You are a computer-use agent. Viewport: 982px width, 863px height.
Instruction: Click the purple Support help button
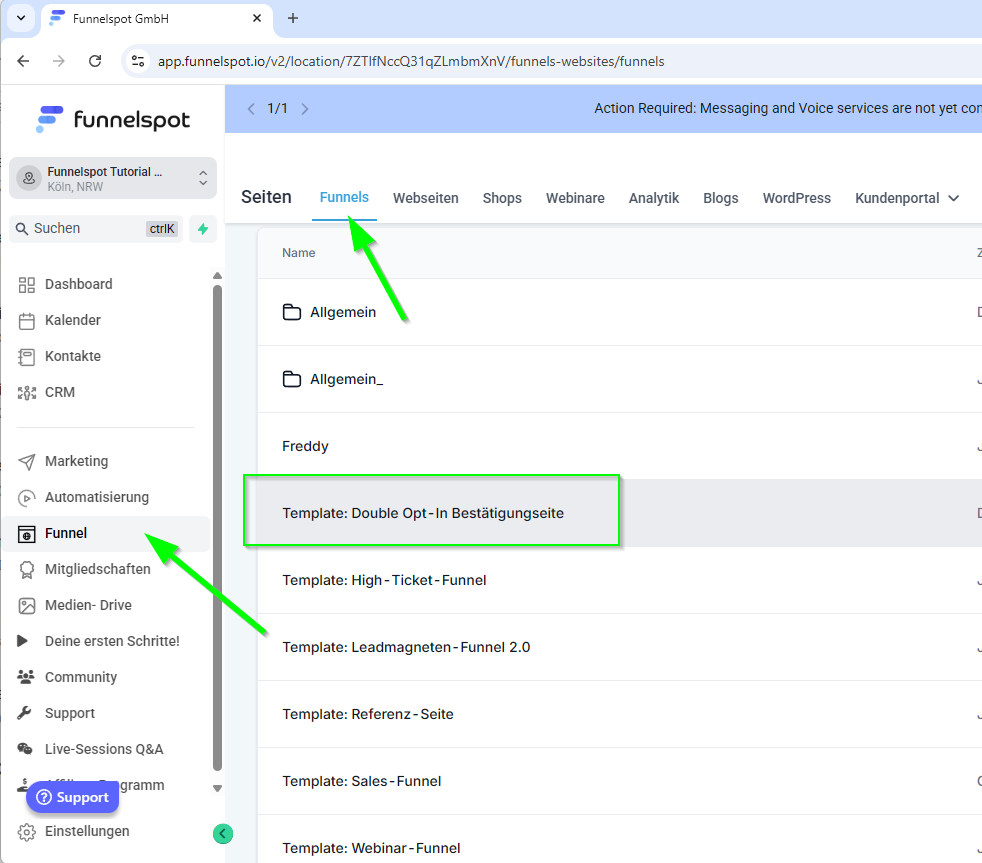(x=73, y=797)
